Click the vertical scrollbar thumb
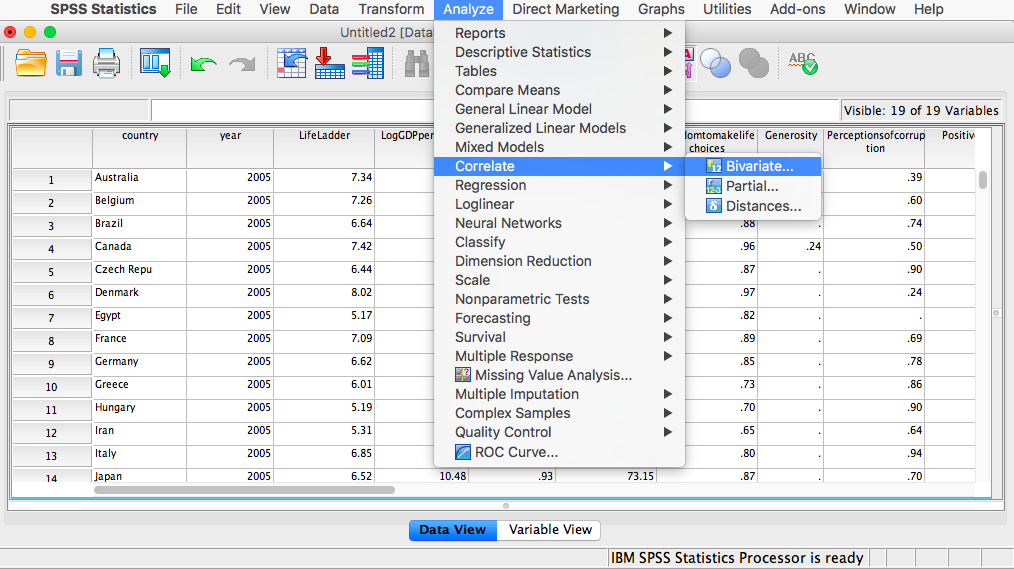Image resolution: width=1014 pixels, height=569 pixels. (x=983, y=180)
